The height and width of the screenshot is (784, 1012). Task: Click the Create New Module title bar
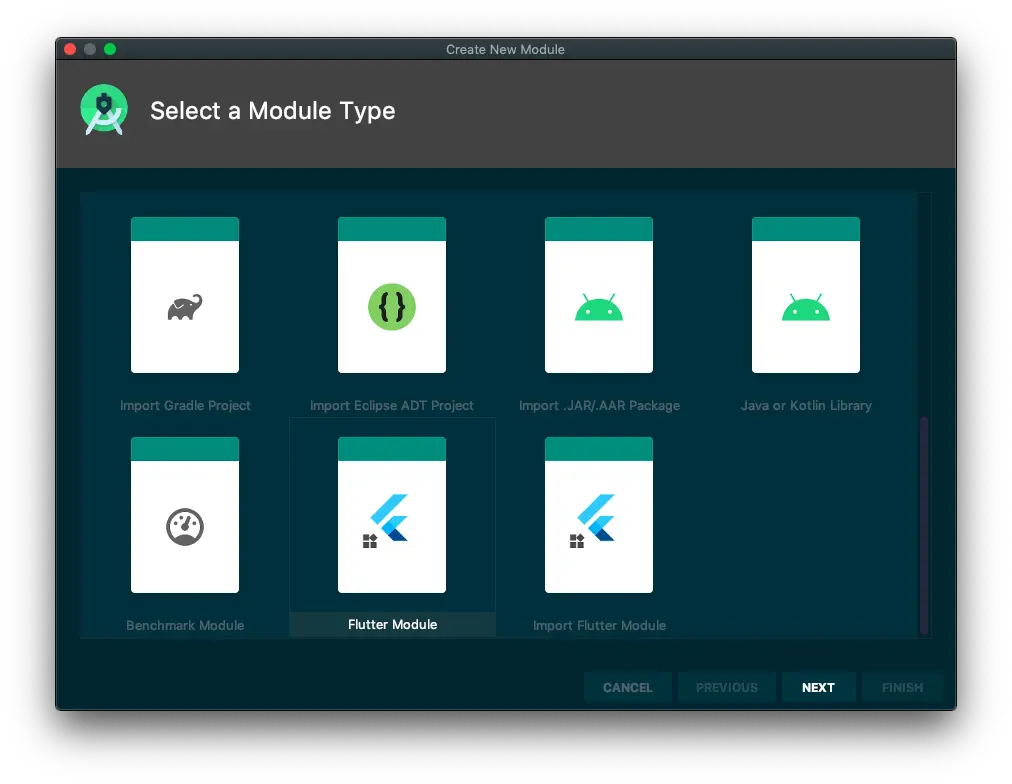[506, 49]
